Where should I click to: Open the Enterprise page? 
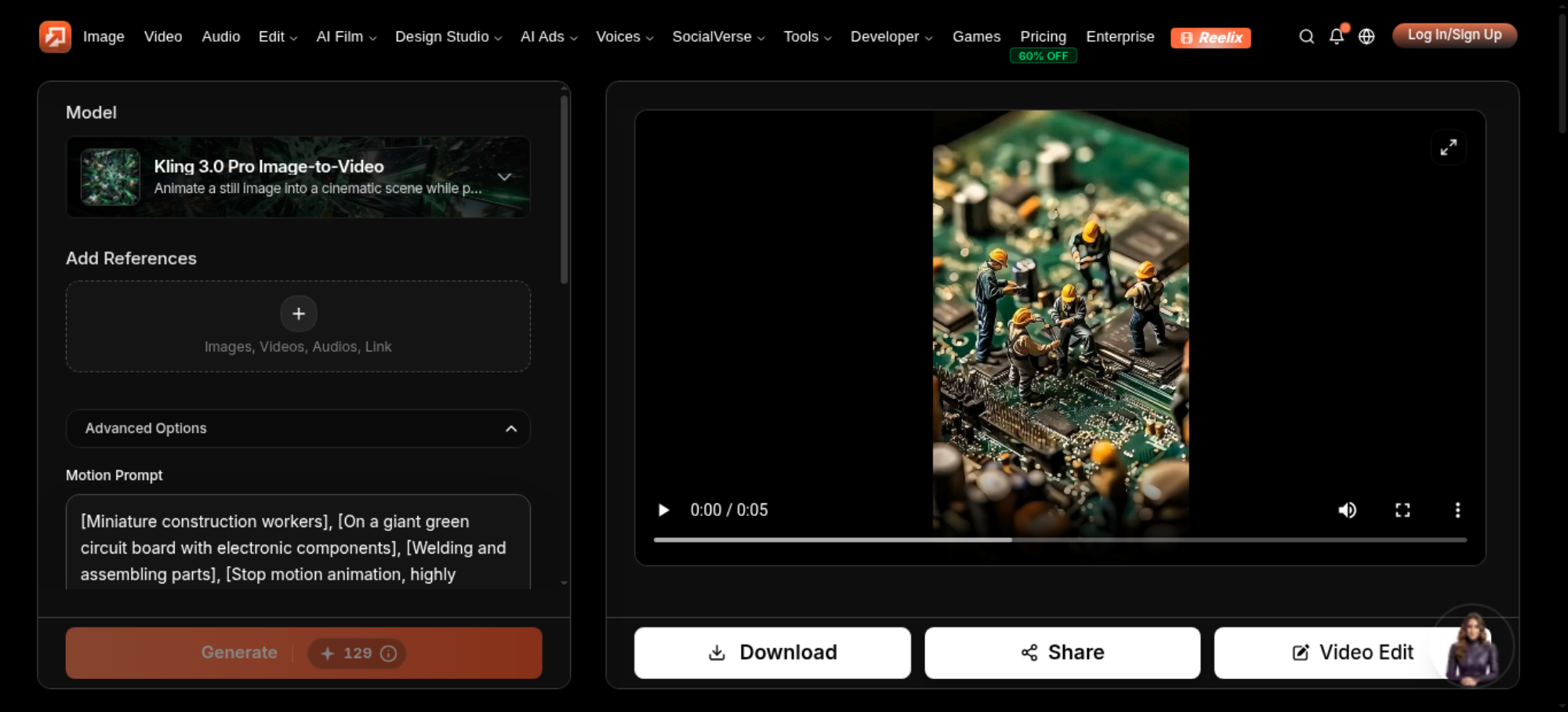coord(1120,37)
